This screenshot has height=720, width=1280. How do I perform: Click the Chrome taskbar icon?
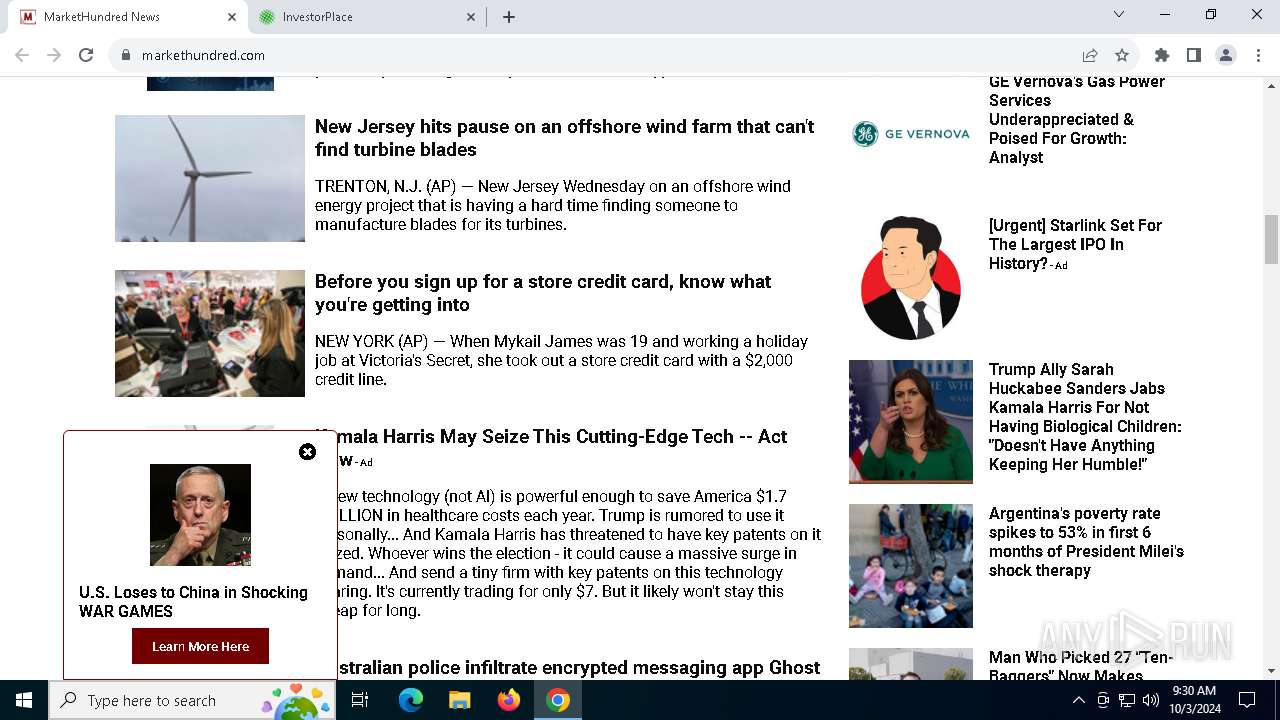pos(558,700)
